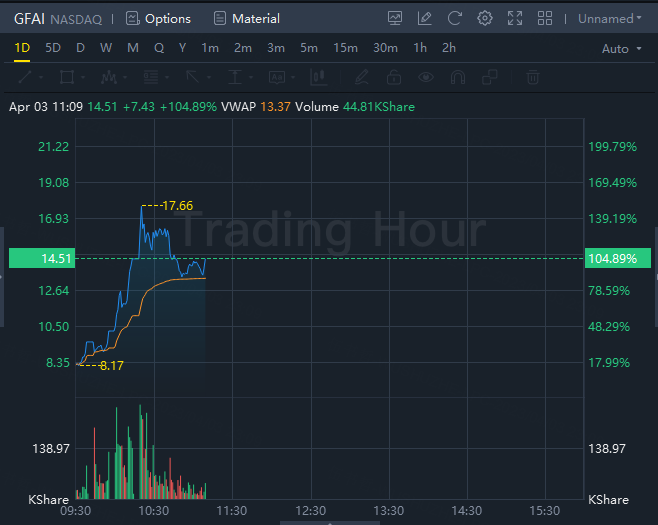
Task: Switch to the 5D timeframe
Action: pyautogui.click(x=53, y=48)
